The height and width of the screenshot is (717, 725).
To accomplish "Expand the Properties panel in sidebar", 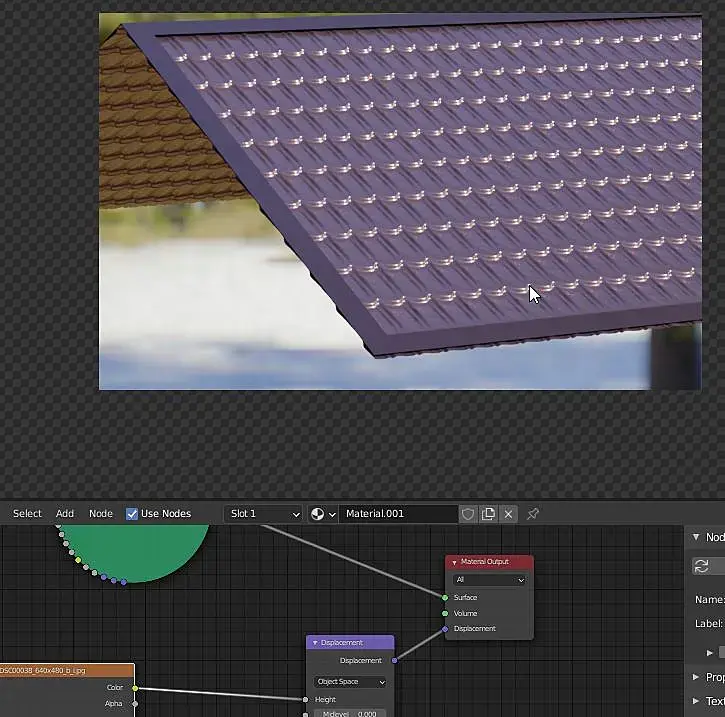I will [696, 677].
